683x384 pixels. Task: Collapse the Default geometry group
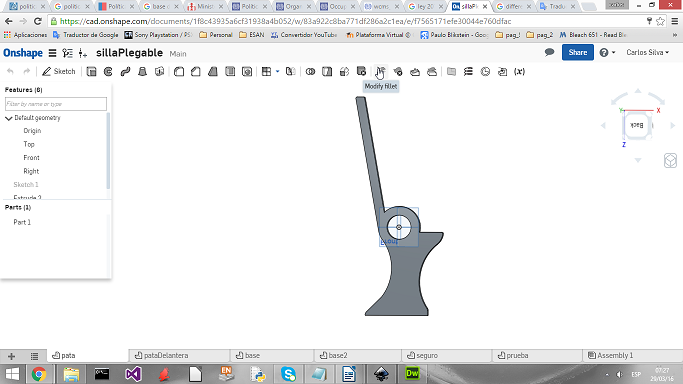pos(8,118)
